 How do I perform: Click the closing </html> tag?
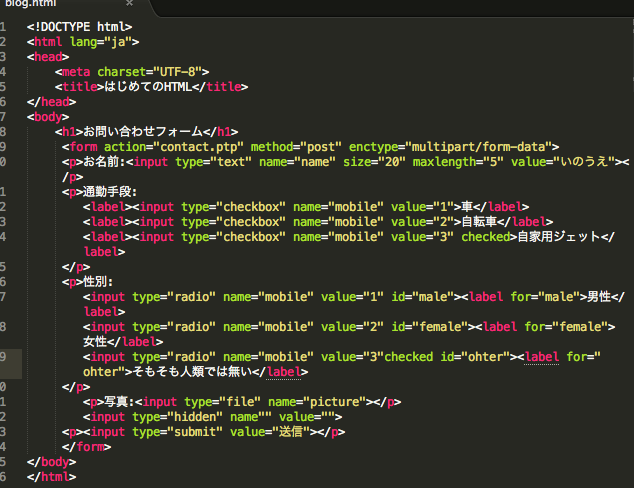(51, 476)
